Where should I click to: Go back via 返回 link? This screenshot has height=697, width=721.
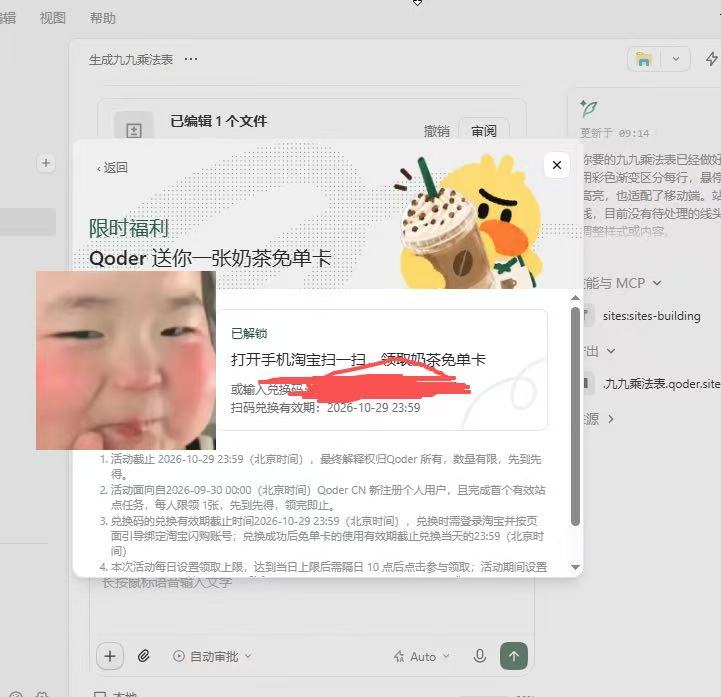tap(112, 168)
